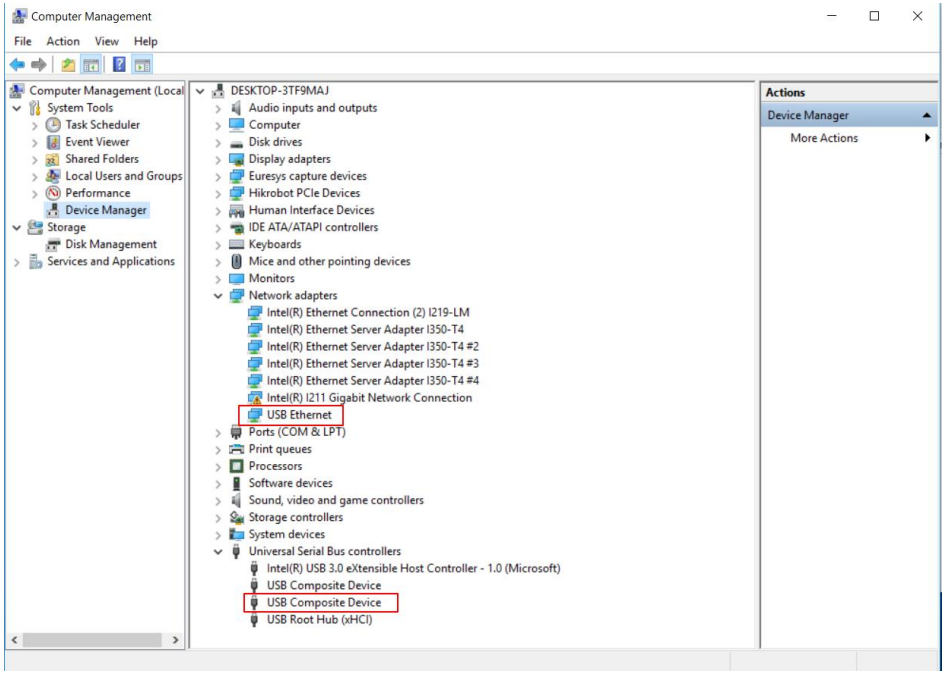Select Intel(R) Ethernet Connection (2) I219-LM
The width and height of the screenshot is (945, 673).
[368, 312]
